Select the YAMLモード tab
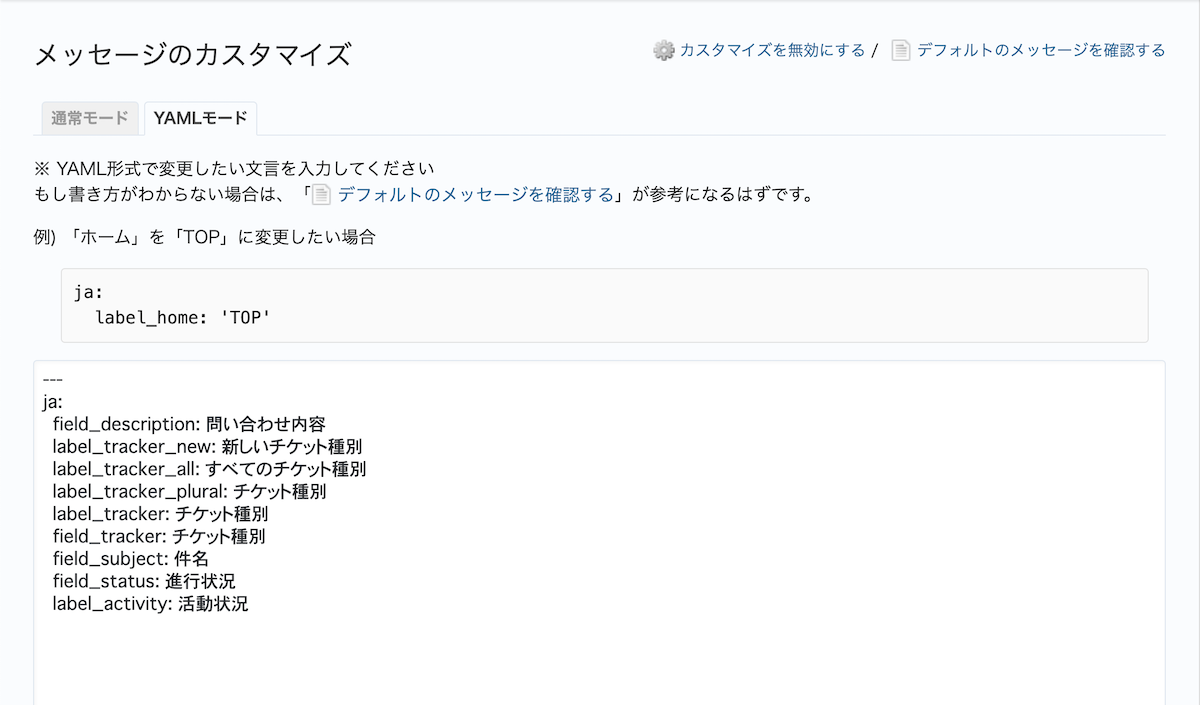1200x705 pixels. tap(200, 118)
